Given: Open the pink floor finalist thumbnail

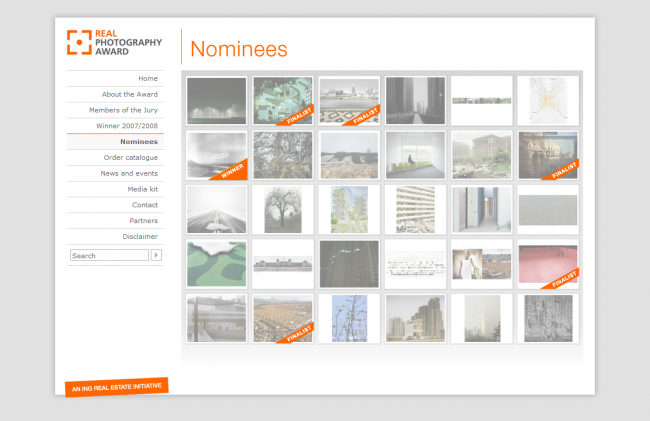Looking at the screenshot, I should point(548,264).
